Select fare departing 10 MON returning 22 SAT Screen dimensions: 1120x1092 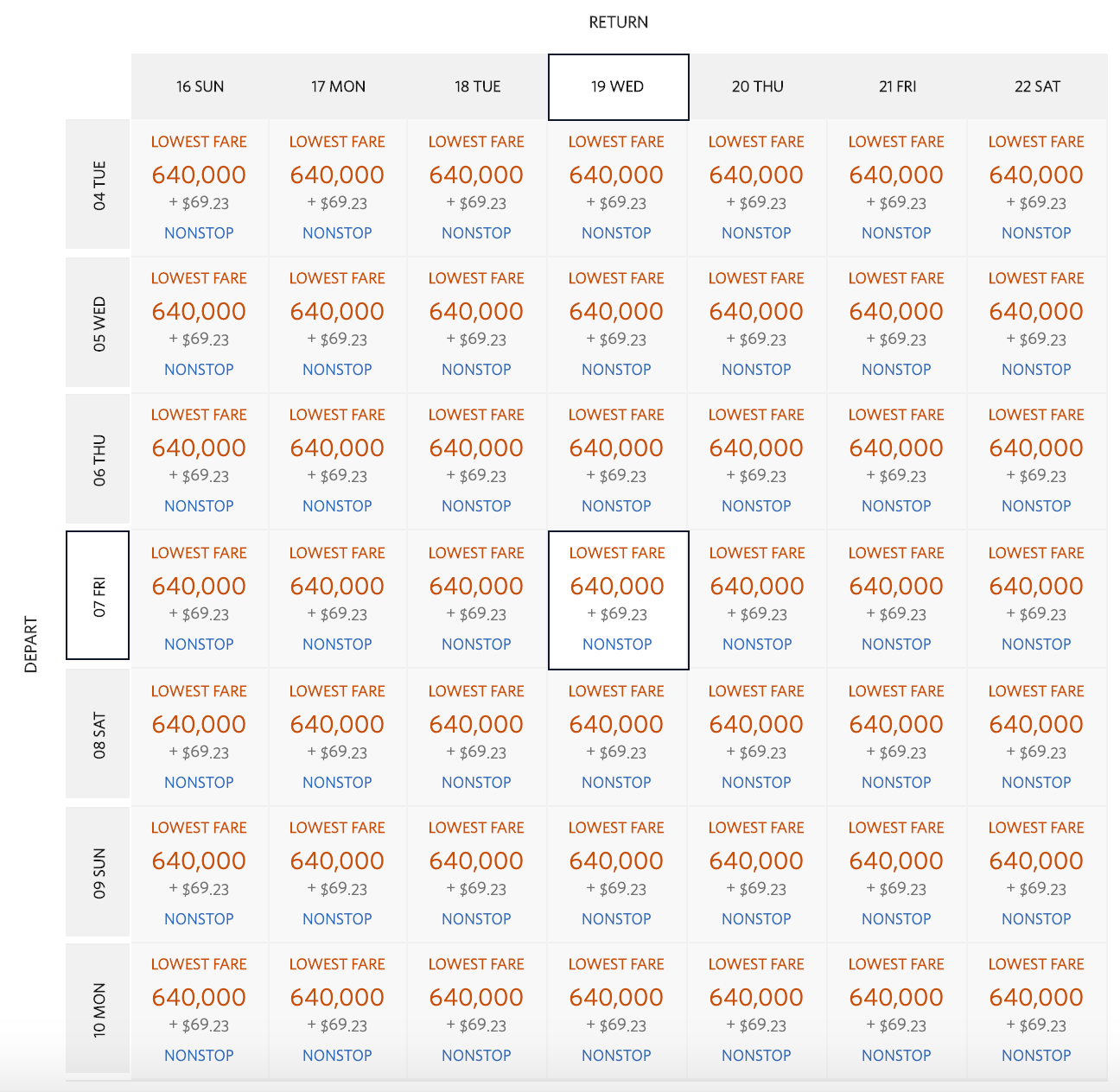click(x=1036, y=1009)
